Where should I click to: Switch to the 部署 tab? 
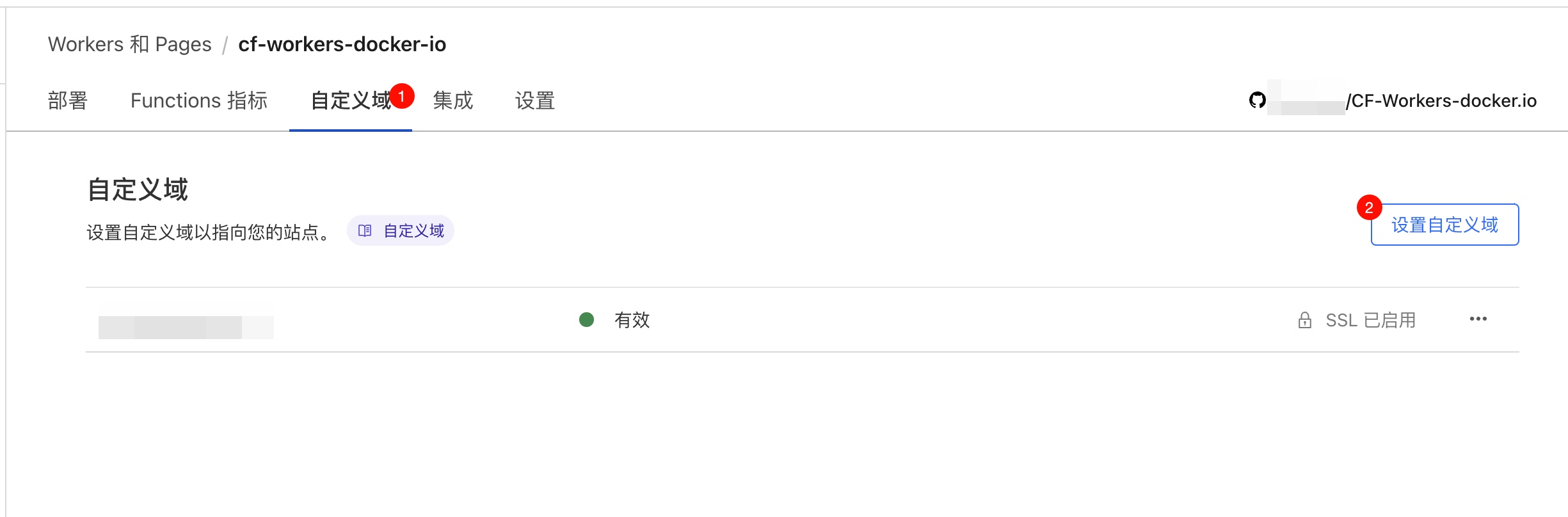coord(68,101)
